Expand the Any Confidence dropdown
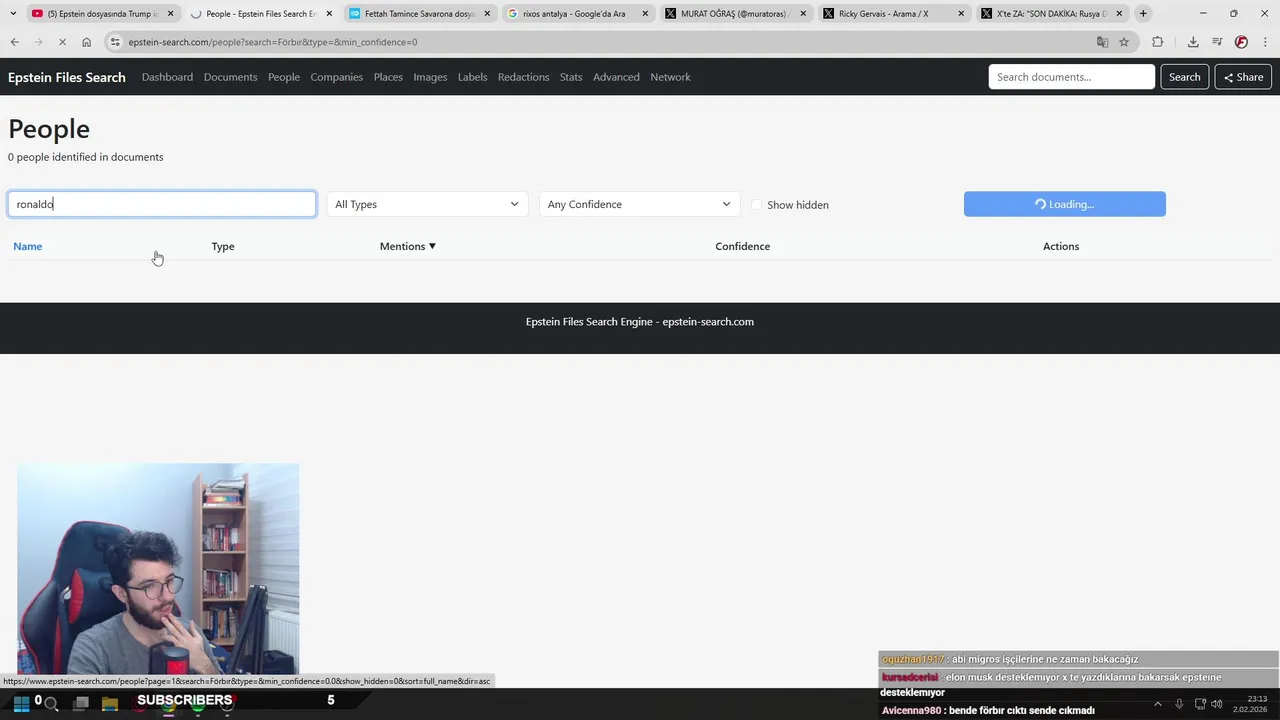This screenshot has height=720, width=1280. click(x=640, y=204)
